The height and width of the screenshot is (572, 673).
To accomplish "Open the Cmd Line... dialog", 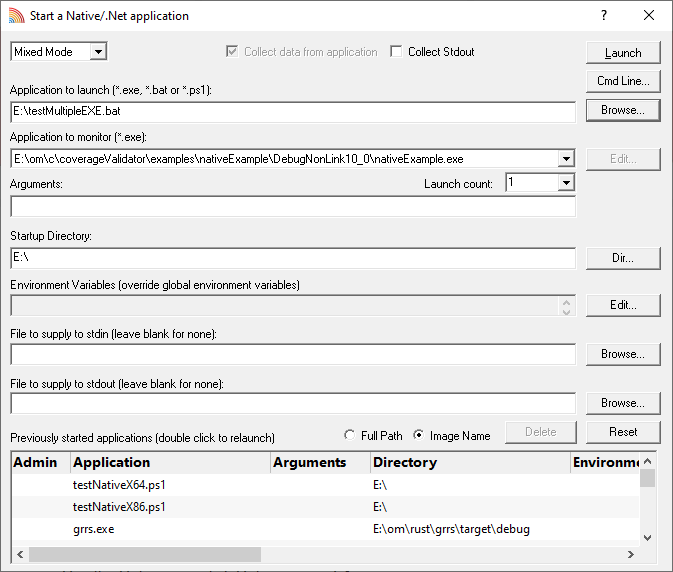I will click(x=623, y=81).
